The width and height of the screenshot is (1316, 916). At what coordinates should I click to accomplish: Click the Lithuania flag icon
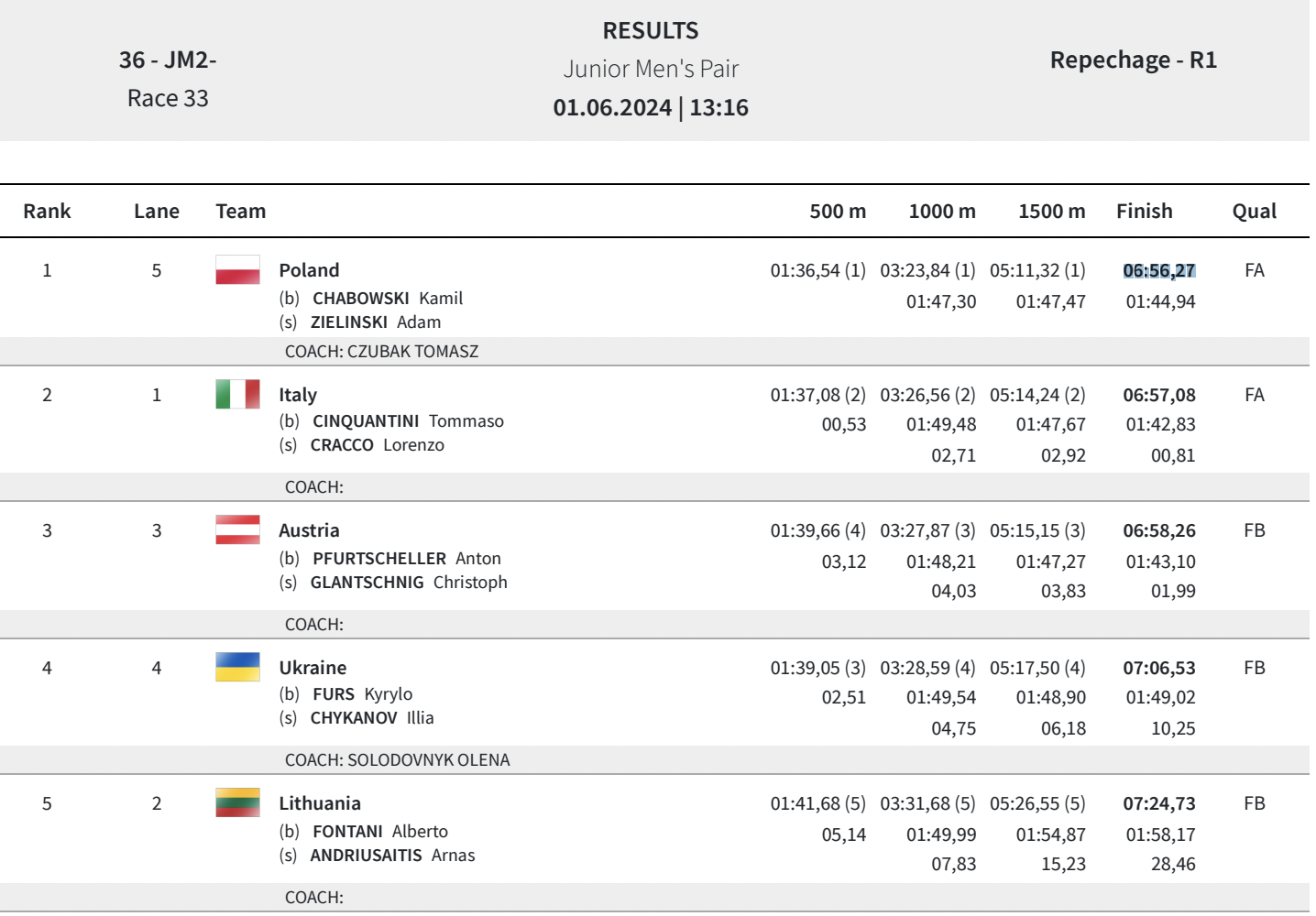point(237,802)
